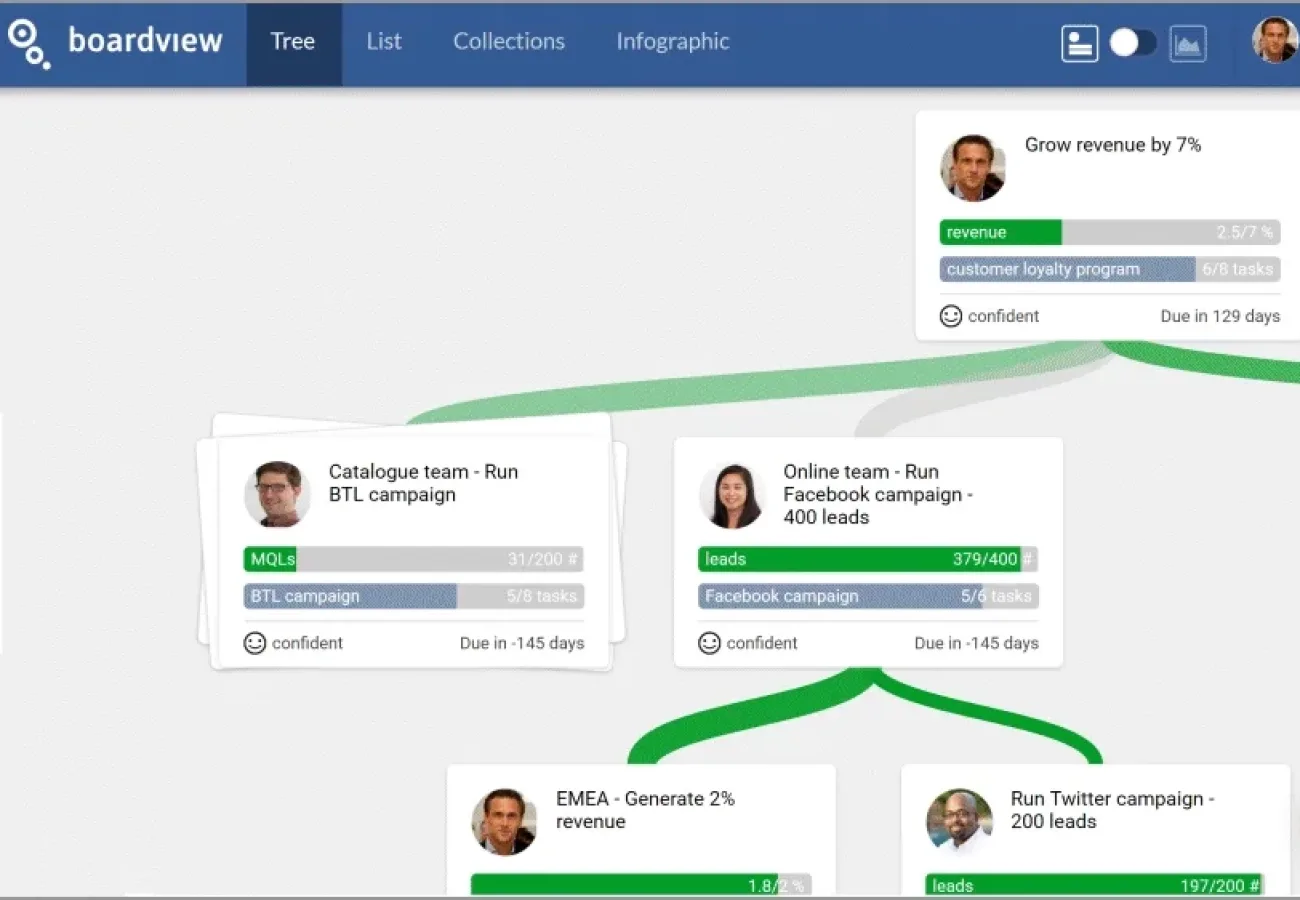Select the chart view icon in header

point(1187,43)
